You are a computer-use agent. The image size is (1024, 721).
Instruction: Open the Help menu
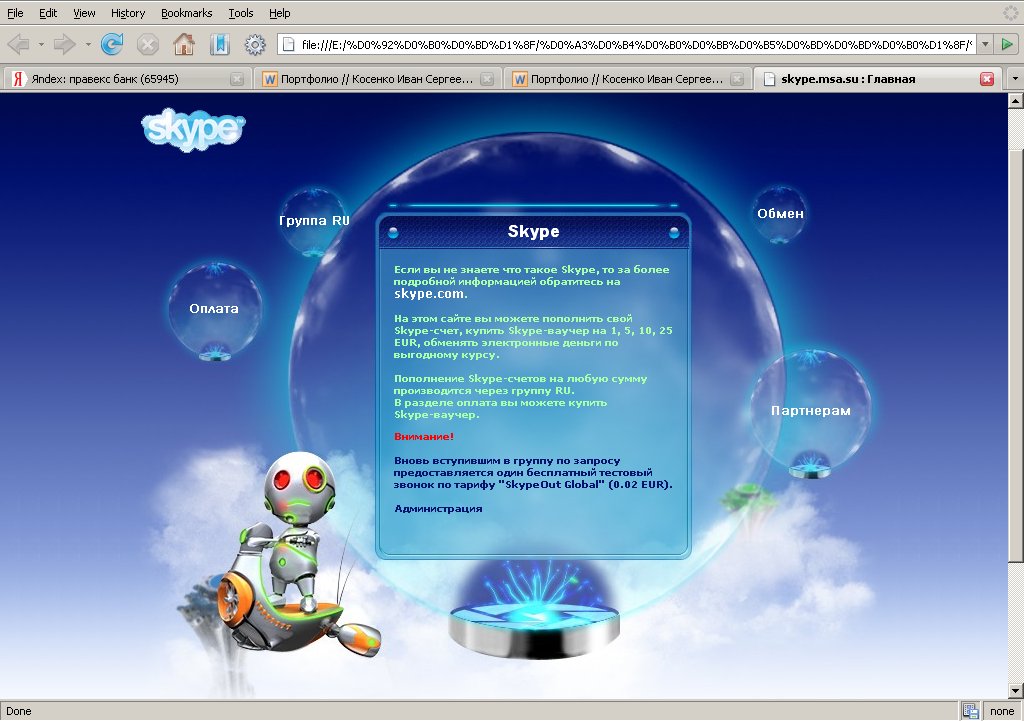pos(280,13)
